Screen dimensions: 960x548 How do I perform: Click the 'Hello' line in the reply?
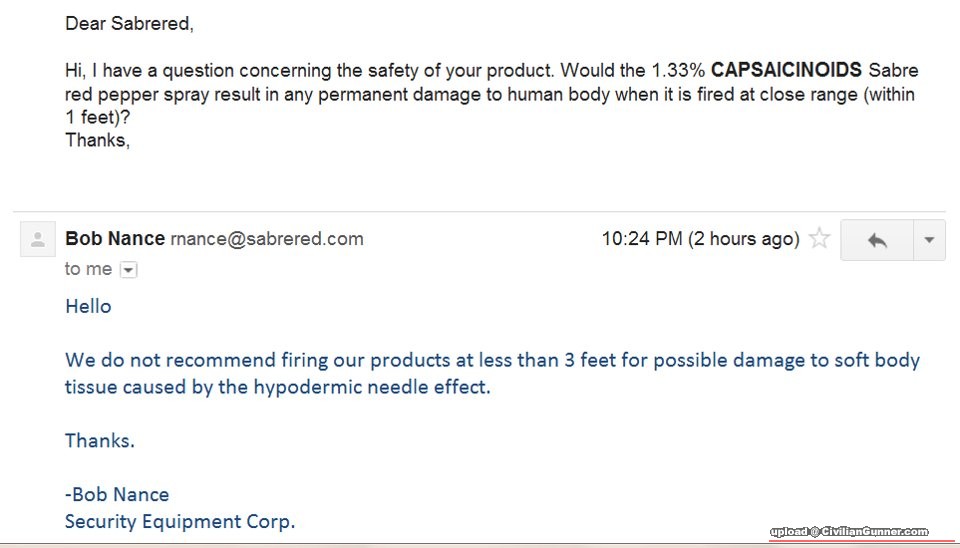(88, 306)
